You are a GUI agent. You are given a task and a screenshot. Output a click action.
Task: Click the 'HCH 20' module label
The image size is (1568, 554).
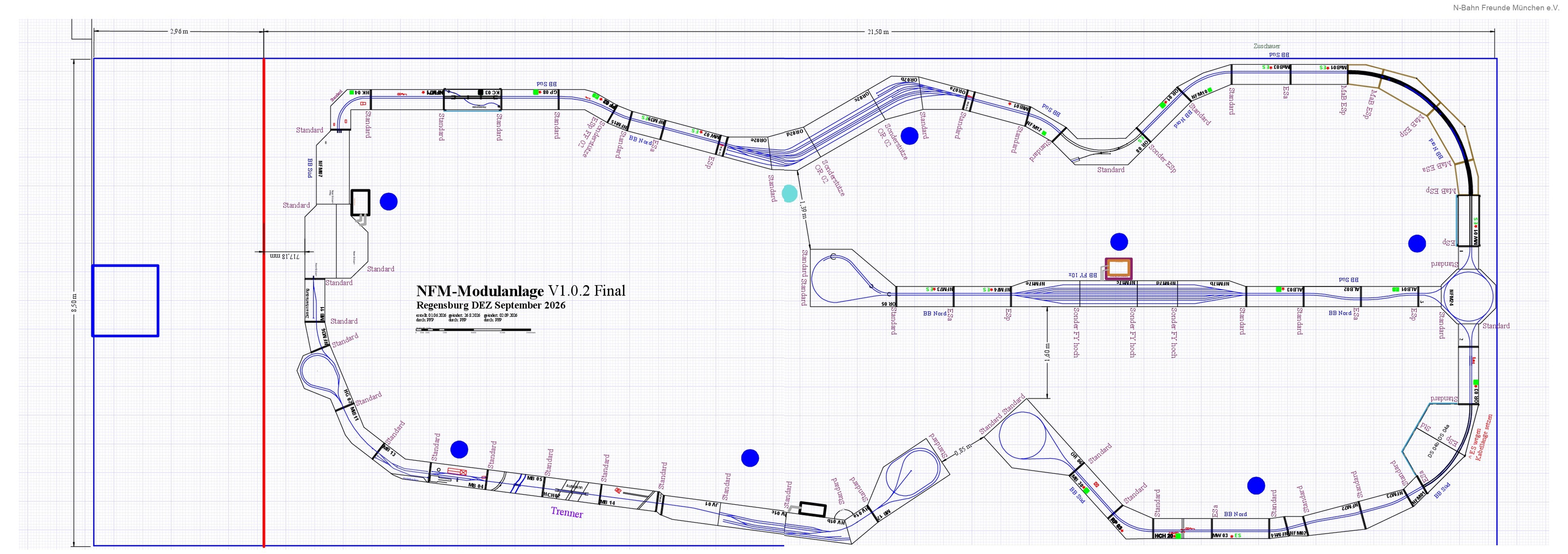click(1164, 536)
